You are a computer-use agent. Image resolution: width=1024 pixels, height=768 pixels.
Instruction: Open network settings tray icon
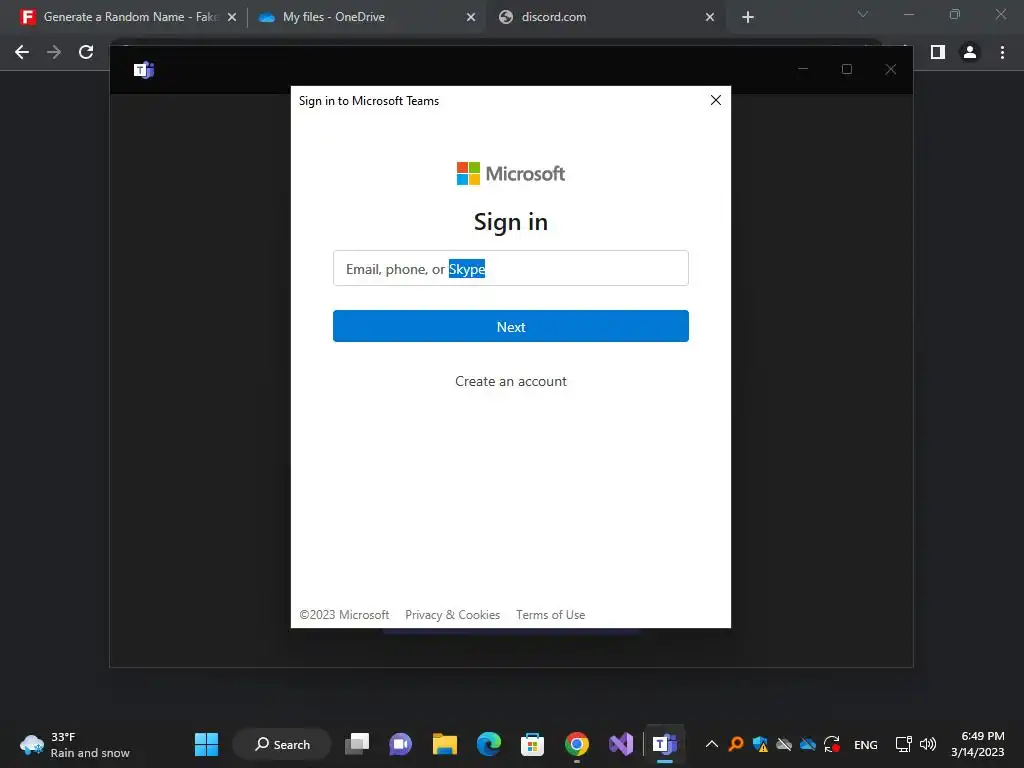coord(903,744)
